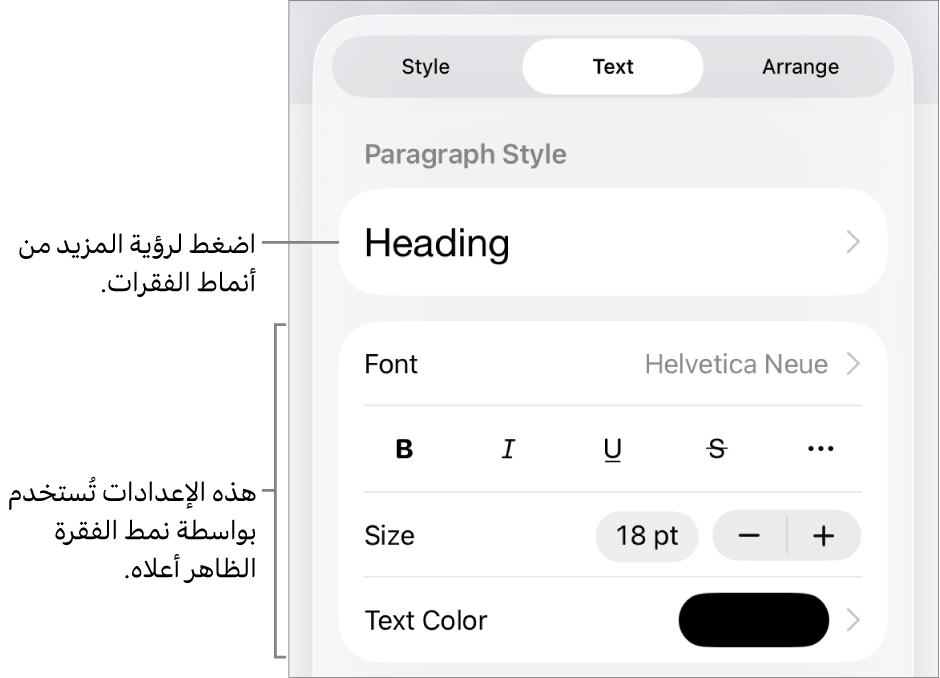Screen dimensions: 940x678
Task: Switch to the Style tab
Action: point(425,67)
